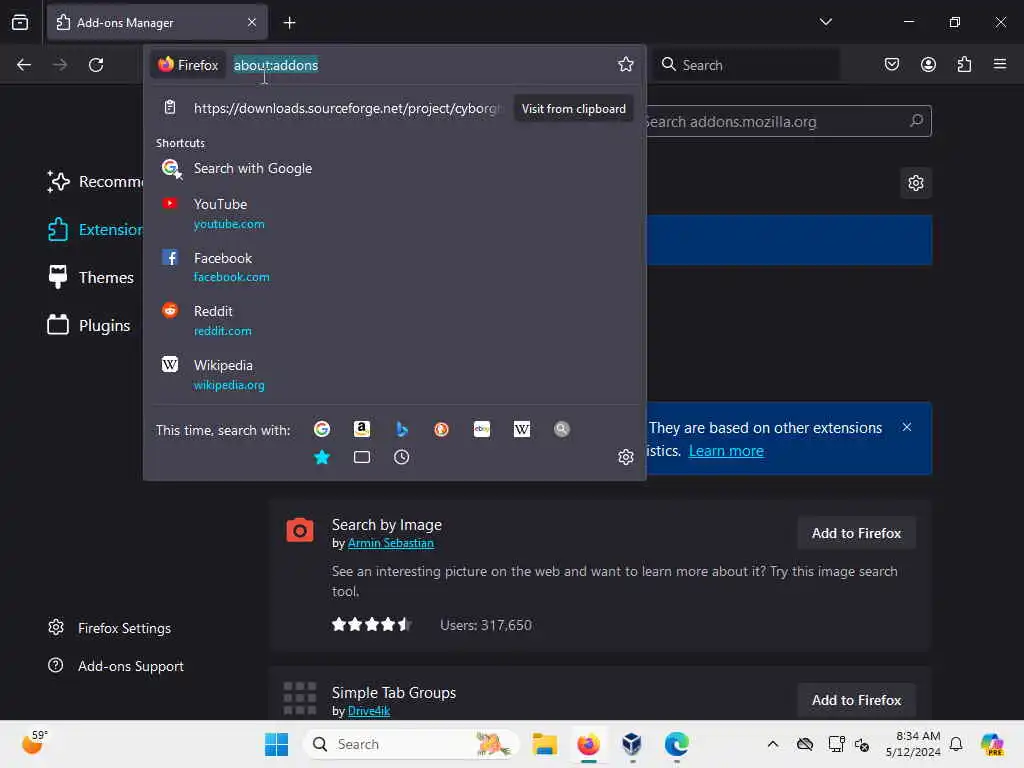Open the Firefox View icon
Image resolution: width=1024 pixels, height=768 pixels.
coord(20,22)
